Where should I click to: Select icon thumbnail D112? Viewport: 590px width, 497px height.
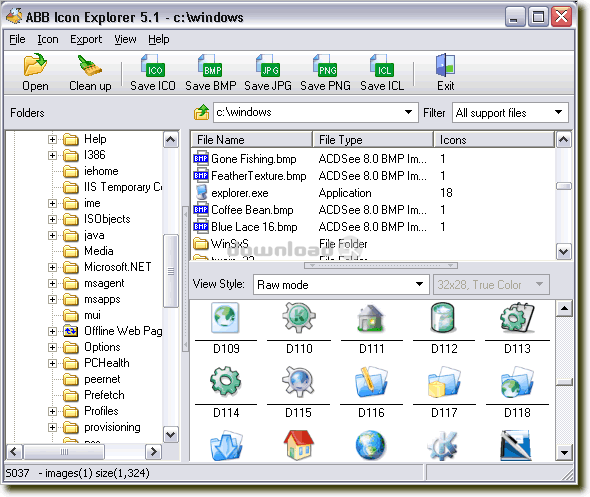click(x=443, y=318)
